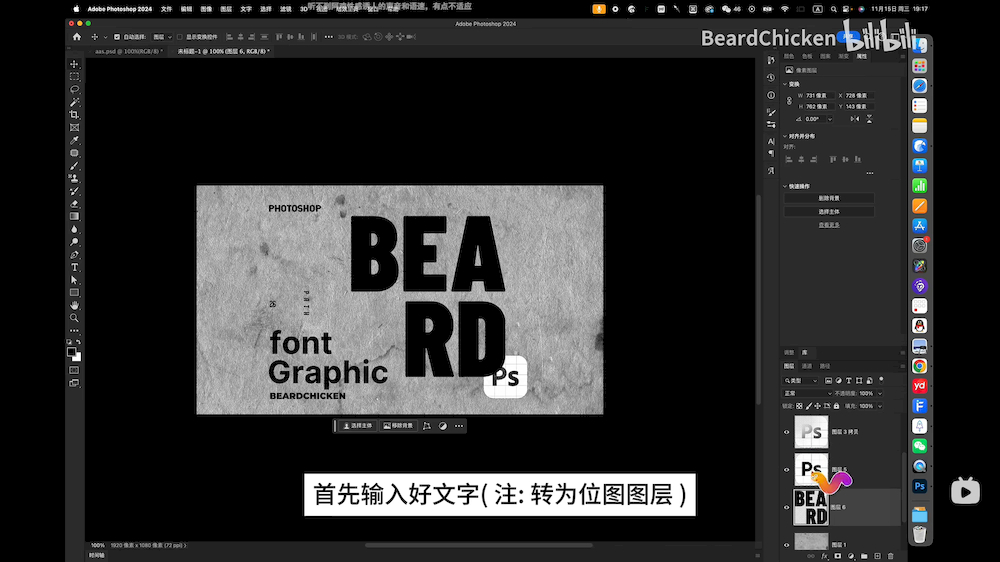Image resolution: width=1000 pixels, height=562 pixels.
Task: Select the Rectangular Marquee tool
Action: pyautogui.click(x=75, y=77)
